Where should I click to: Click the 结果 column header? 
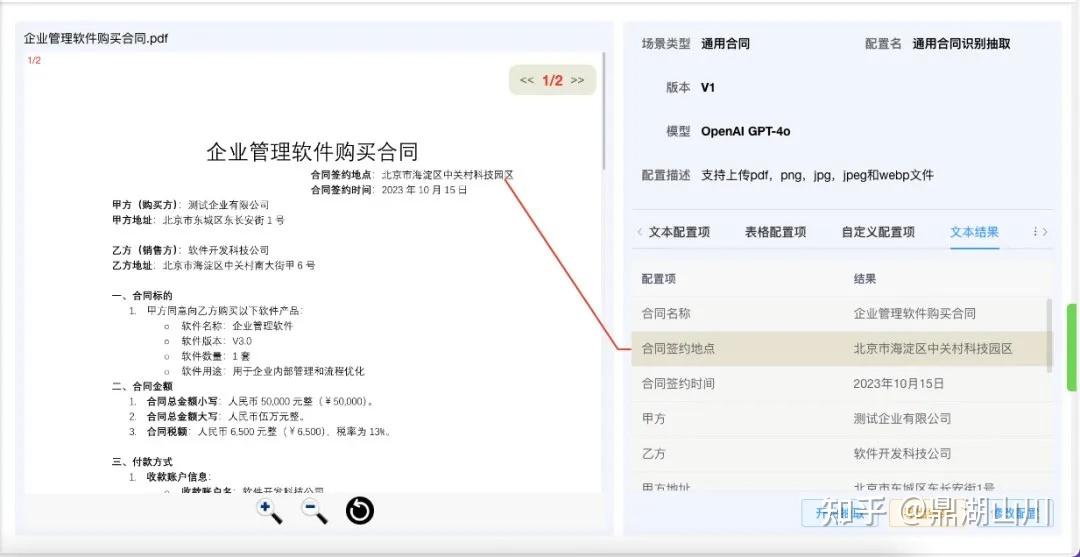pos(865,279)
